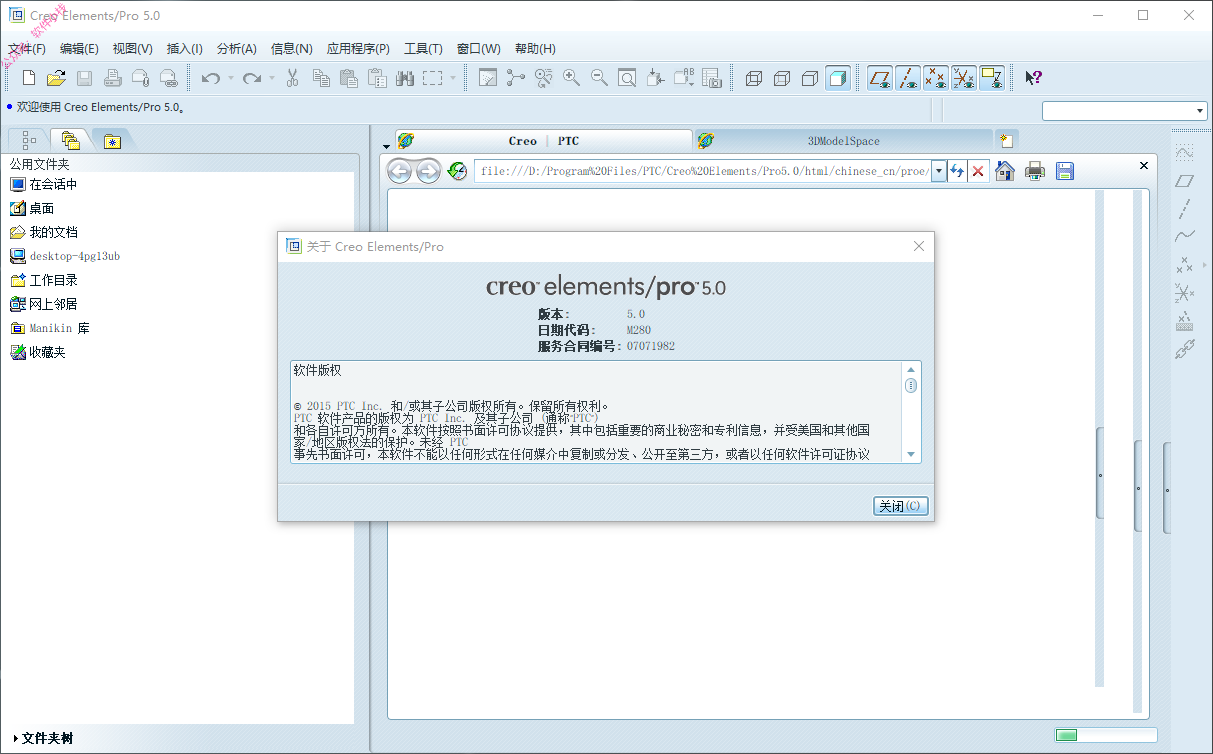Image resolution: width=1213 pixels, height=754 pixels.
Task: Select the Coordinate System tool in right toolbar
Action: 1185,293
